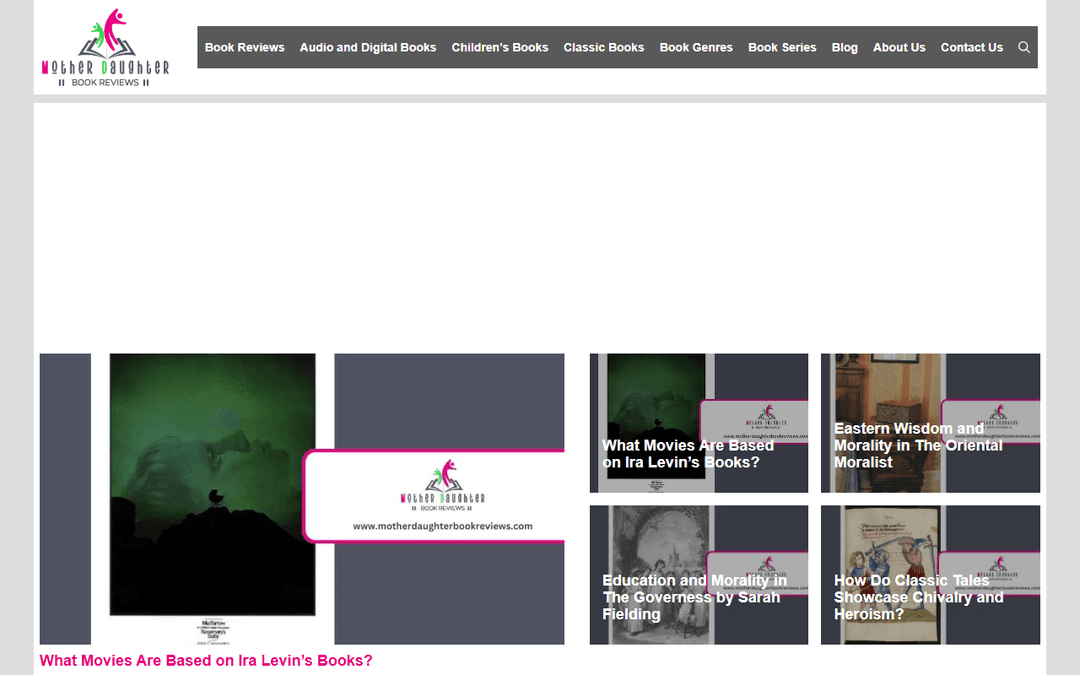Image resolution: width=1080 pixels, height=675 pixels.
Task: Select Classic Books in the navigation
Action: [603, 48]
